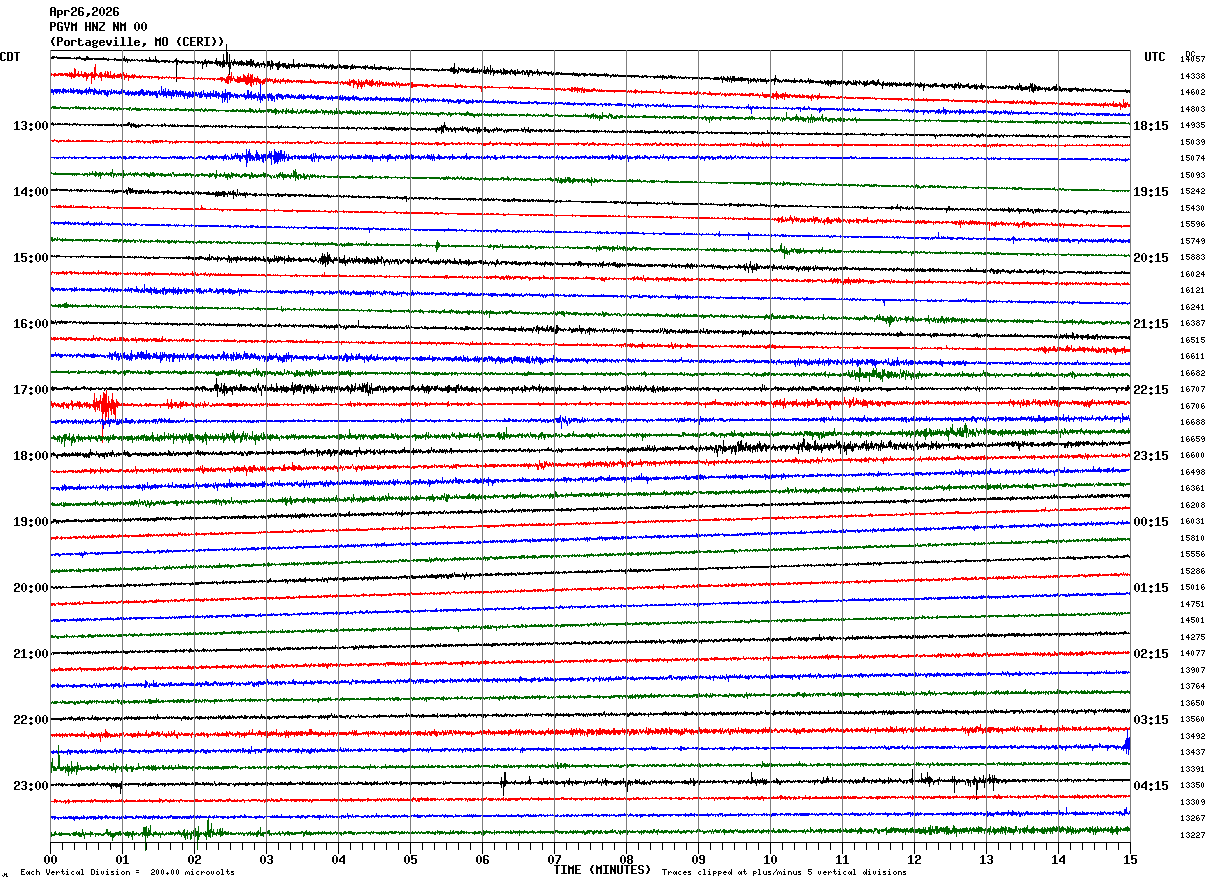
Task: Click the traces clipped footnote text
Action: (x=784, y=873)
